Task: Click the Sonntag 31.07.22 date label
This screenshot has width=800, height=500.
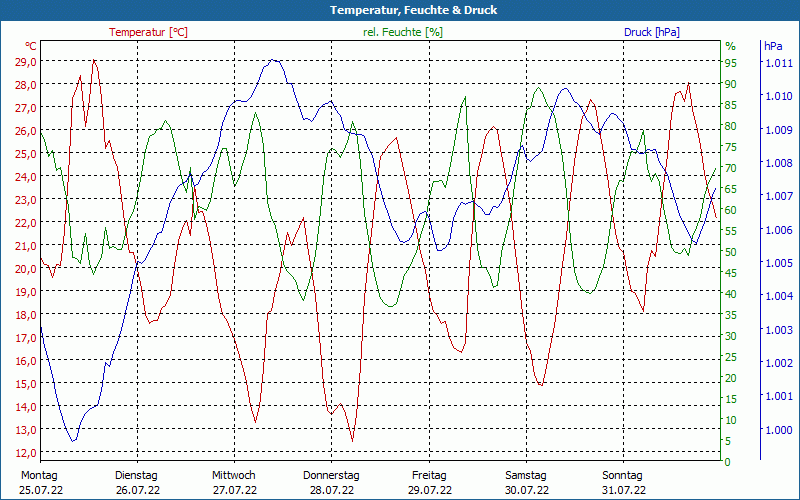Action: click(623, 483)
